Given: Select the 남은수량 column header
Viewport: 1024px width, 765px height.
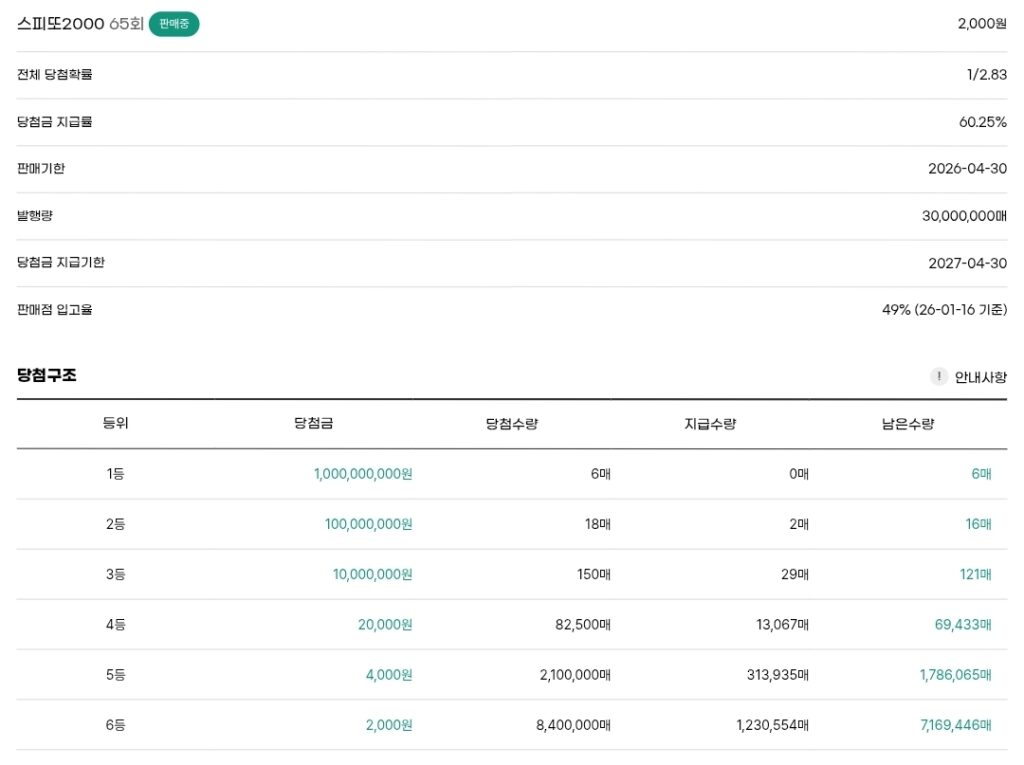Looking at the screenshot, I should coord(907,423).
